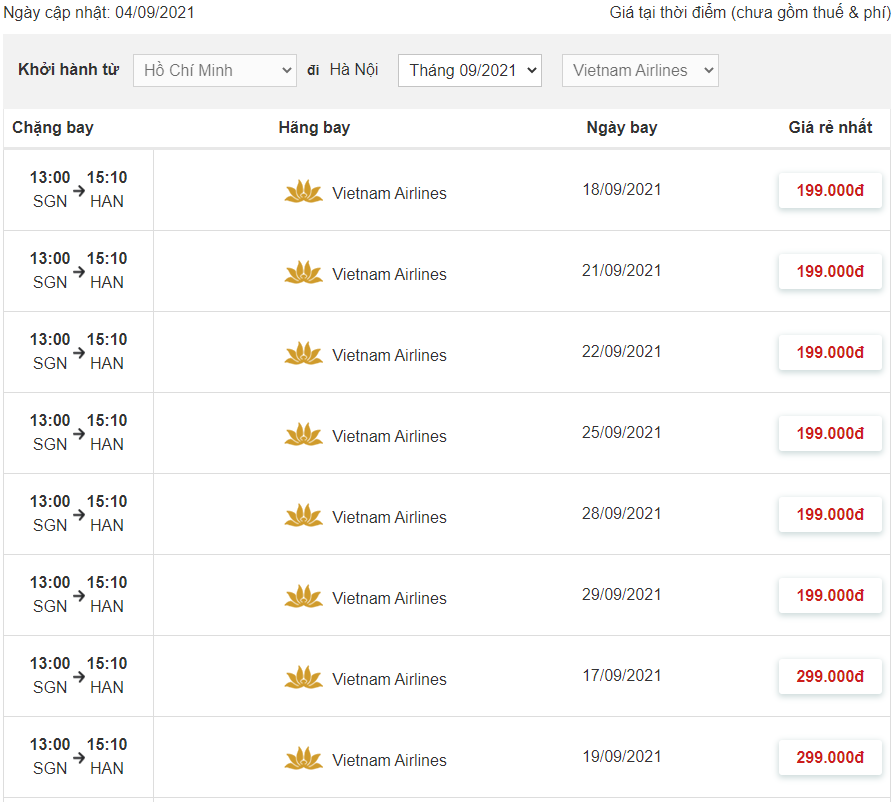Screen dimensions: 896x802
Task: Click the Vietnam Airlines lotus logo for 25/09/2021
Action: [x=304, y=435]
